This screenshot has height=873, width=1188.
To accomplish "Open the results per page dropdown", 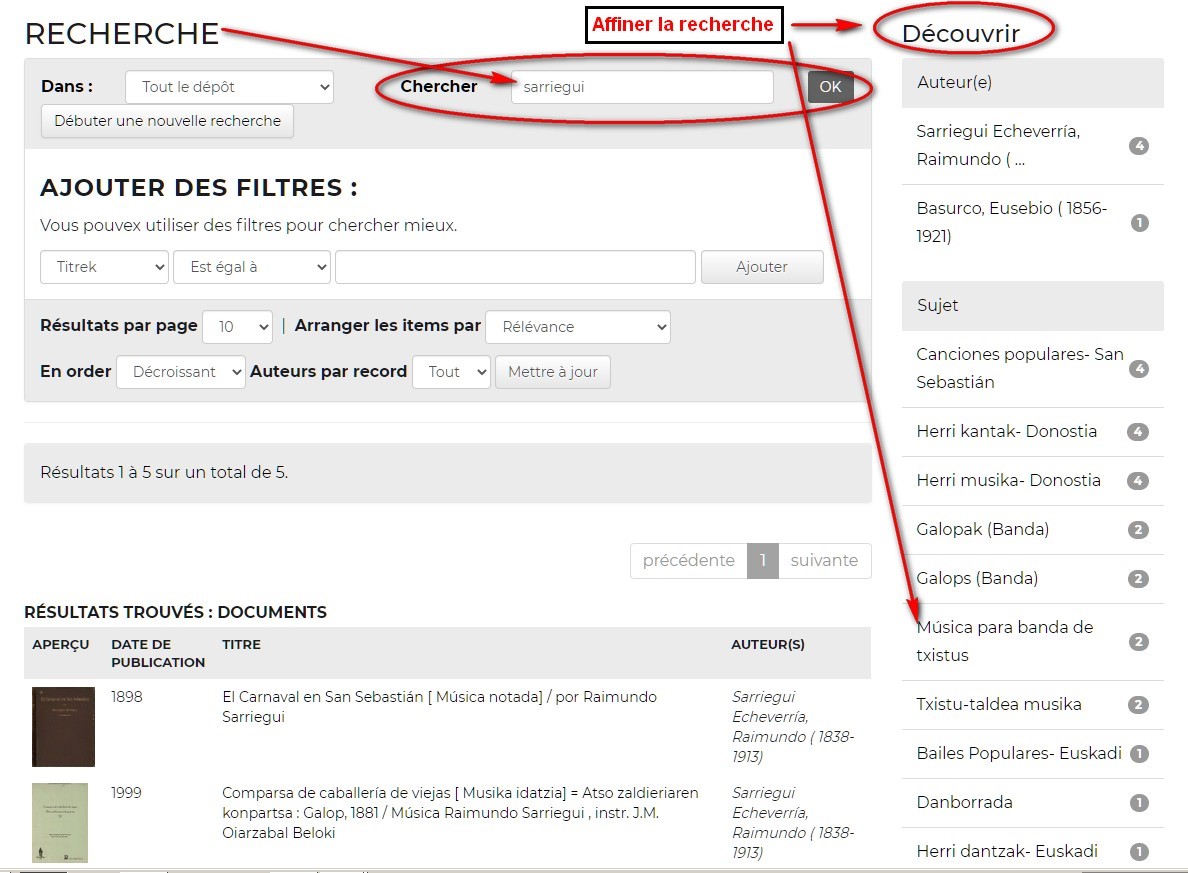I will [237, 327].
